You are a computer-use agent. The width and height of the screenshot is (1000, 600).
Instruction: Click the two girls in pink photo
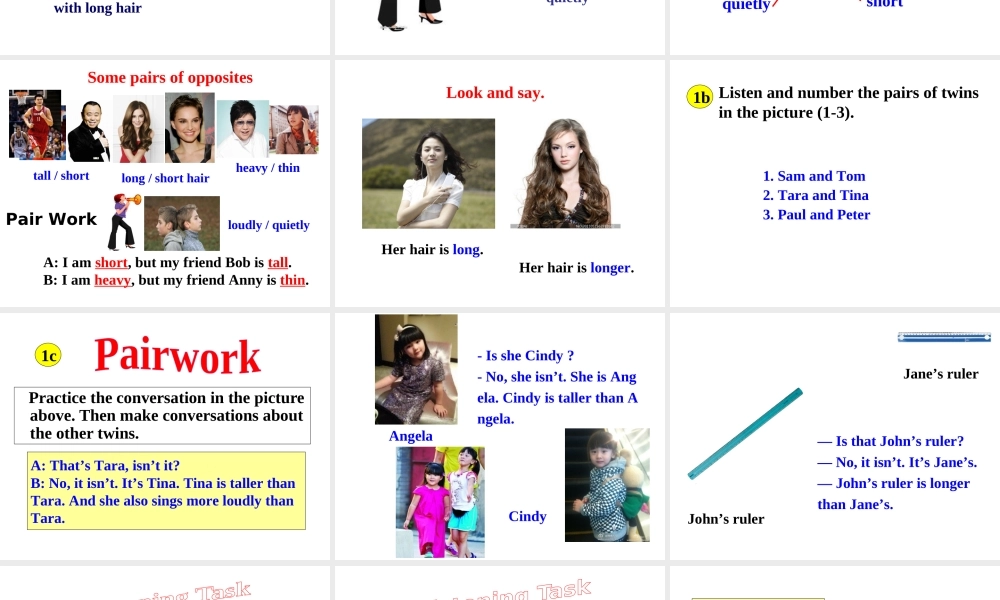pos(440,501)
